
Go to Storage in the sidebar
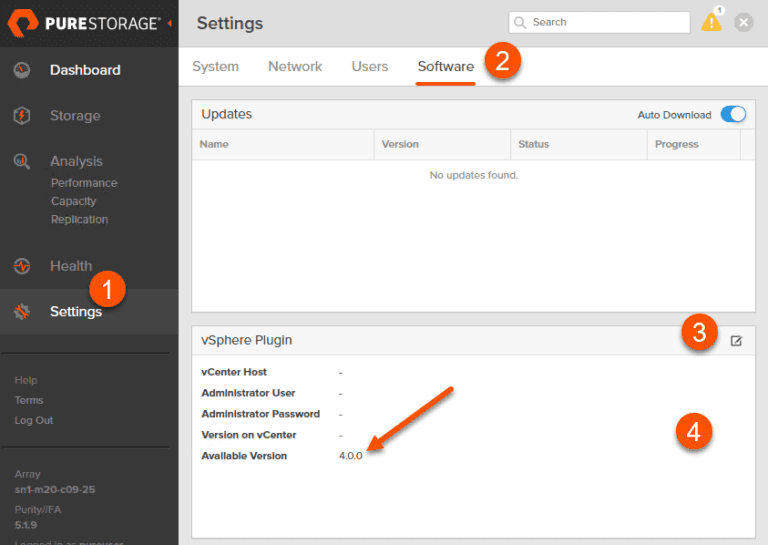click(75, 116)
